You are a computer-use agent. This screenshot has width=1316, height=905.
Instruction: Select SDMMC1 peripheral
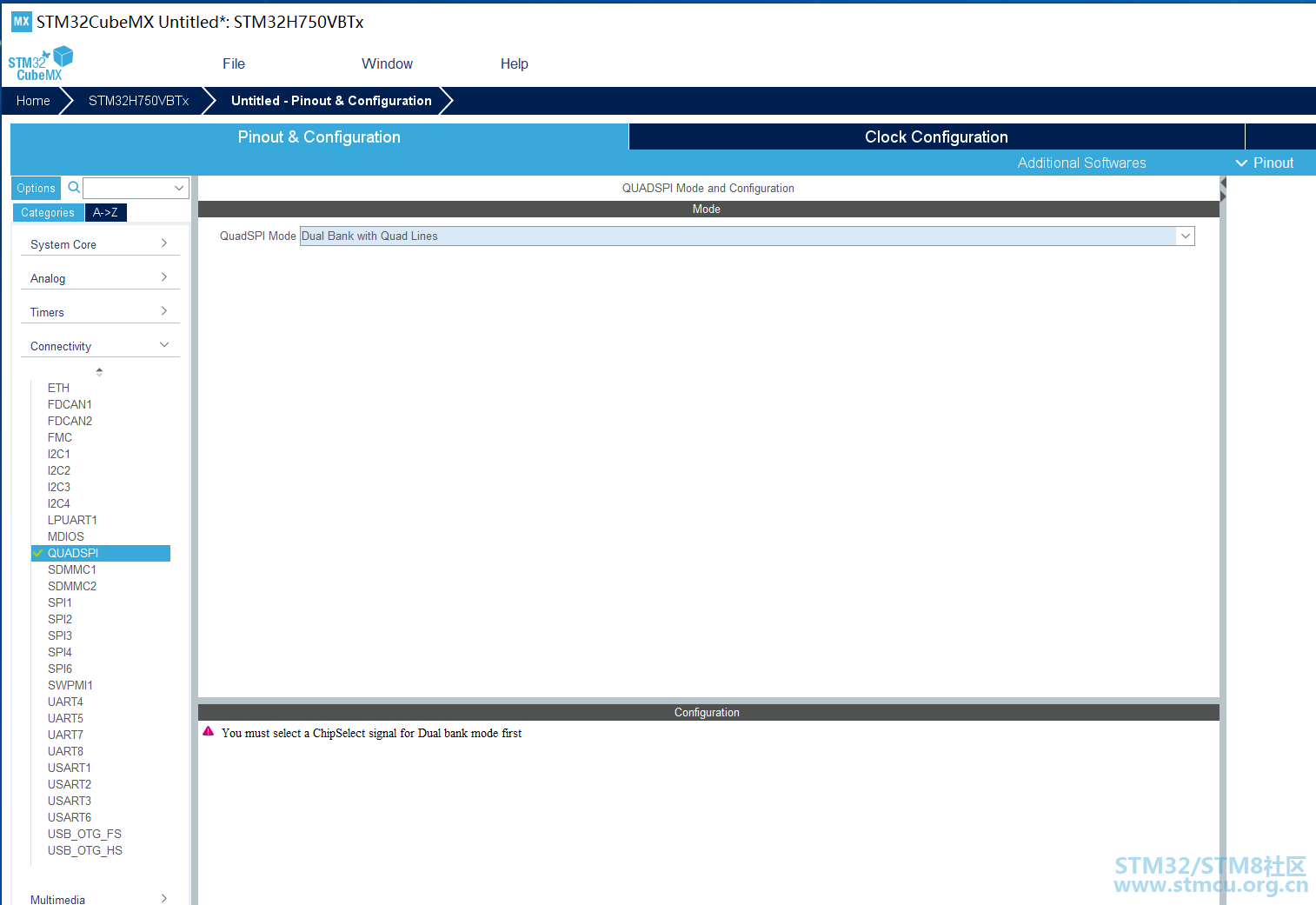[x=72, y=569]
